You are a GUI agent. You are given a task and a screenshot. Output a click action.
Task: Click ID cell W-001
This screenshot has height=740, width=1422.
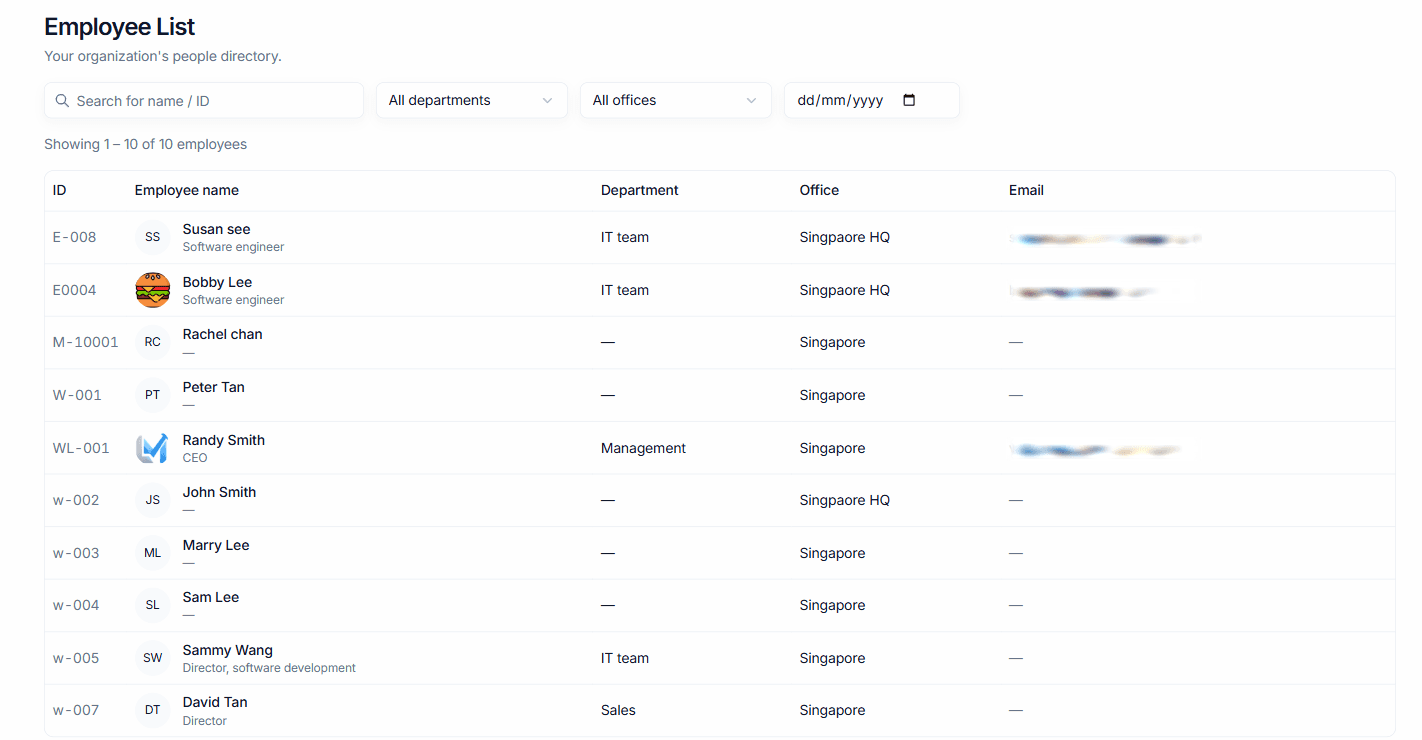[x=77, y=395]
